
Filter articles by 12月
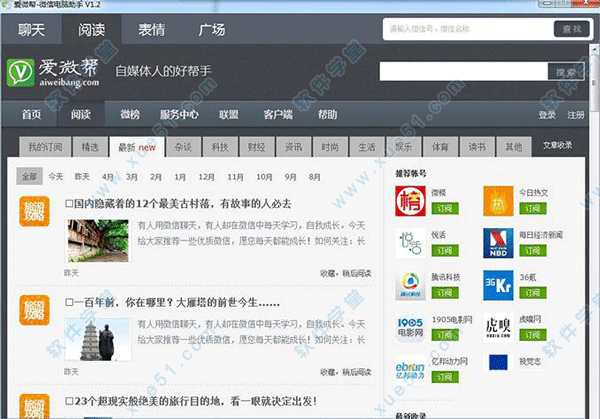[206, 177]
